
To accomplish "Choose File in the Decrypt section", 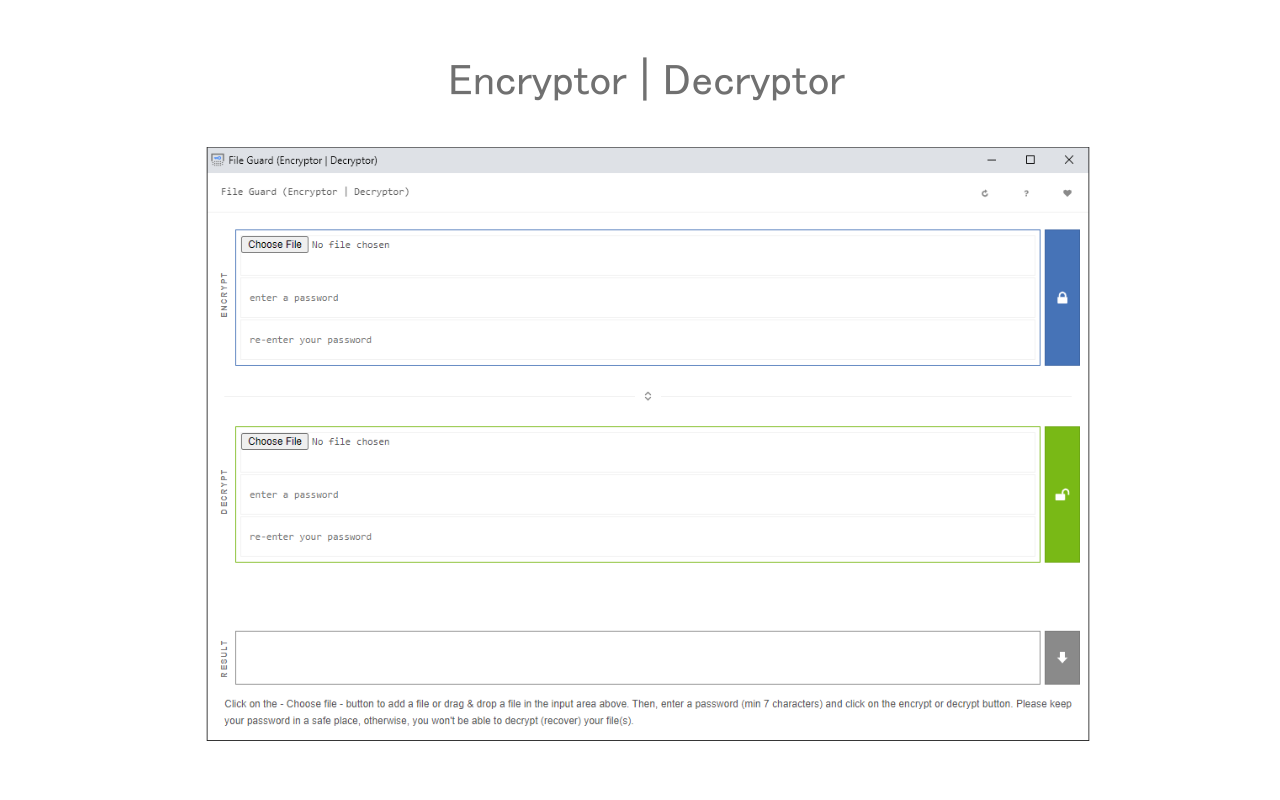I will [275, 441].
